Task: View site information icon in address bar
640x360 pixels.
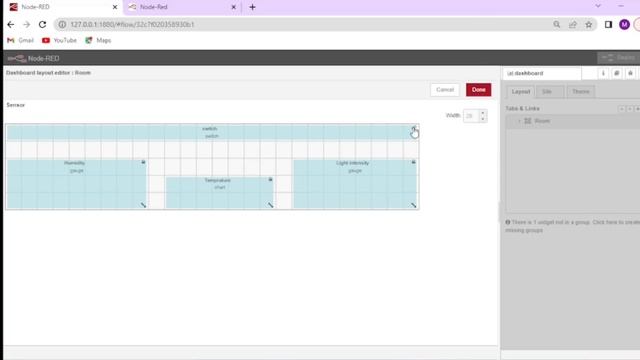Action: 62,24
